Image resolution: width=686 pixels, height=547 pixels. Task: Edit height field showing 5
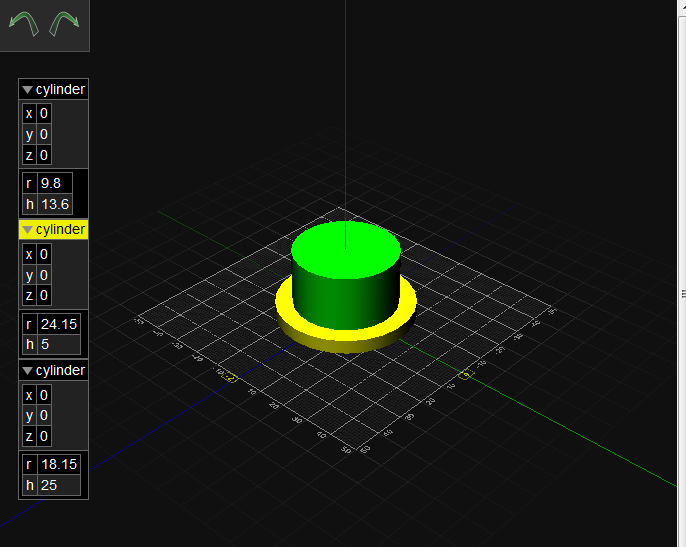pyautogui.click(x=59, y=344)
